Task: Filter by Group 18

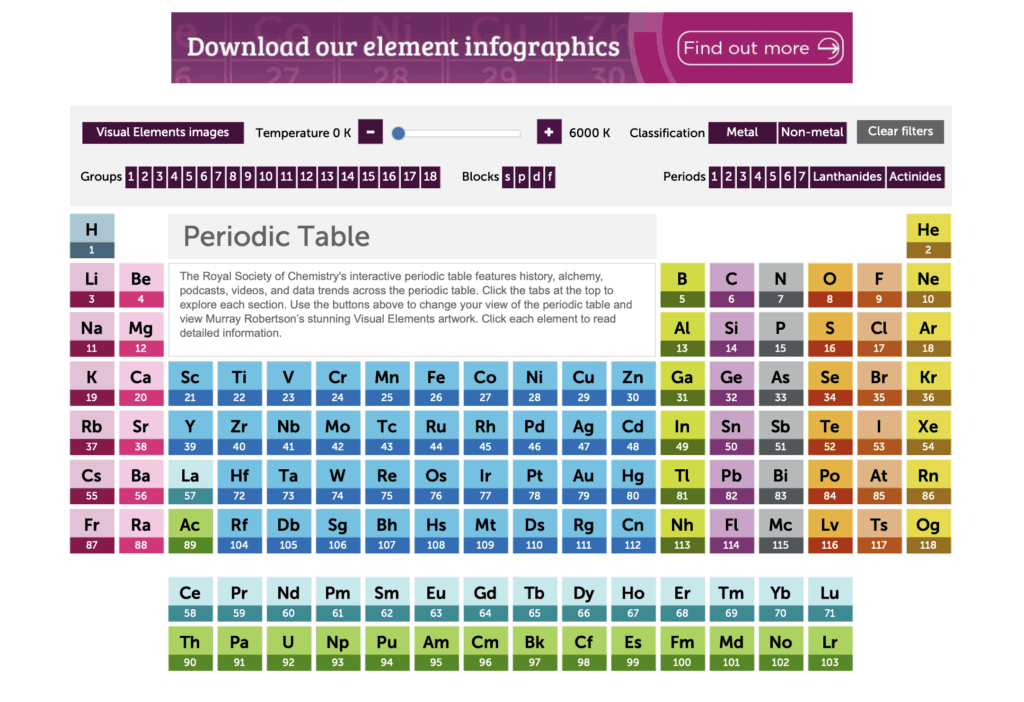Action: [x=430, y=177]
